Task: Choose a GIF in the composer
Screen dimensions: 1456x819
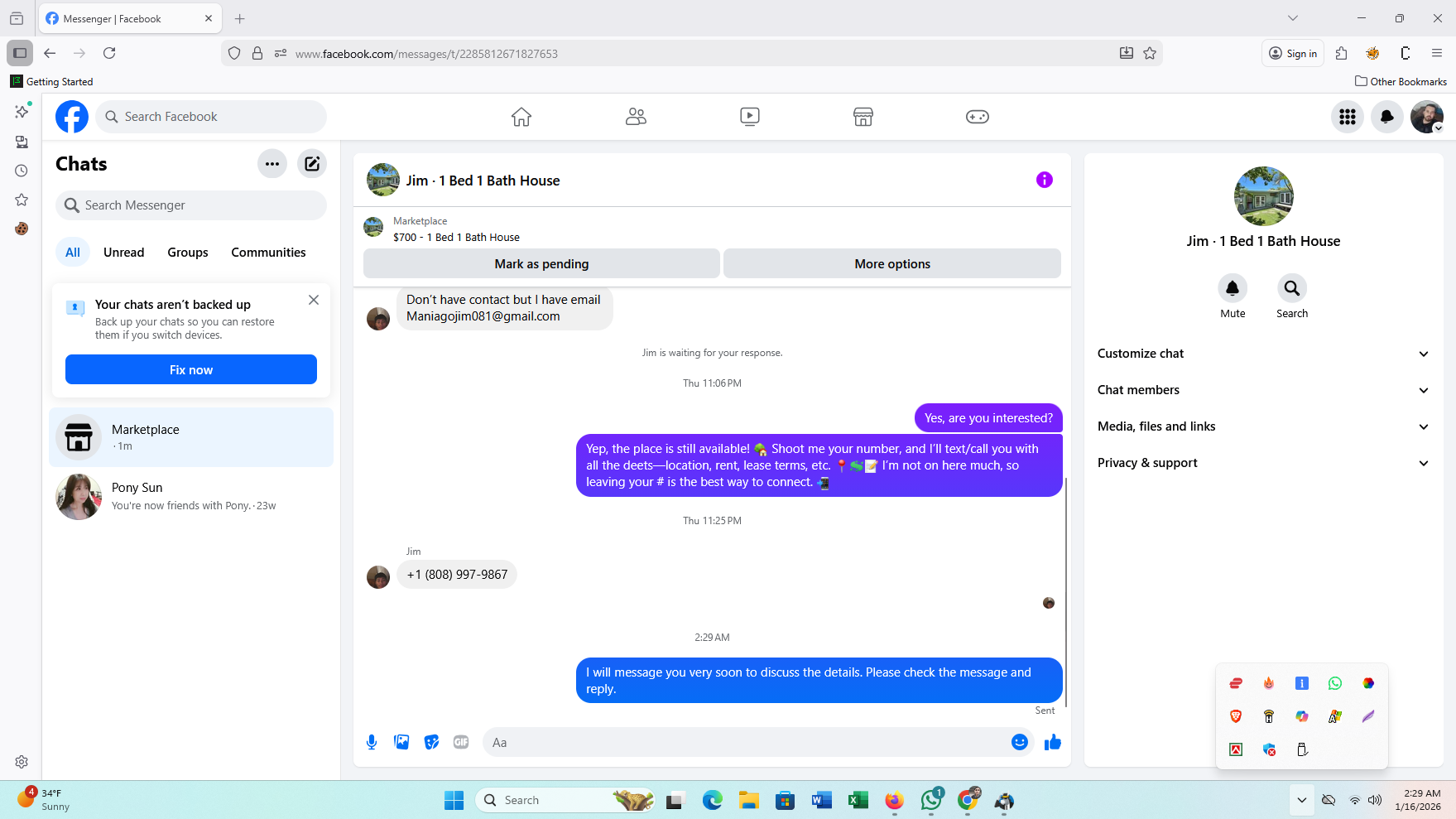Action: pyautogui.click(x=461, y=742)
